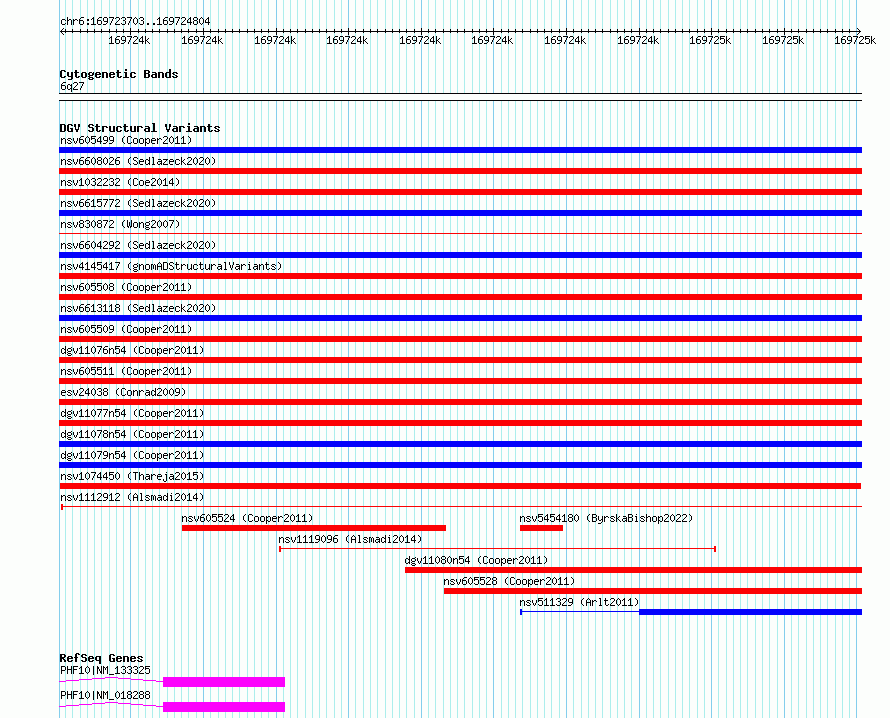The height and width of the screenshot is (718, 890).
Task: Open PHF10|NM_133325 gene label
Action: 105,670
